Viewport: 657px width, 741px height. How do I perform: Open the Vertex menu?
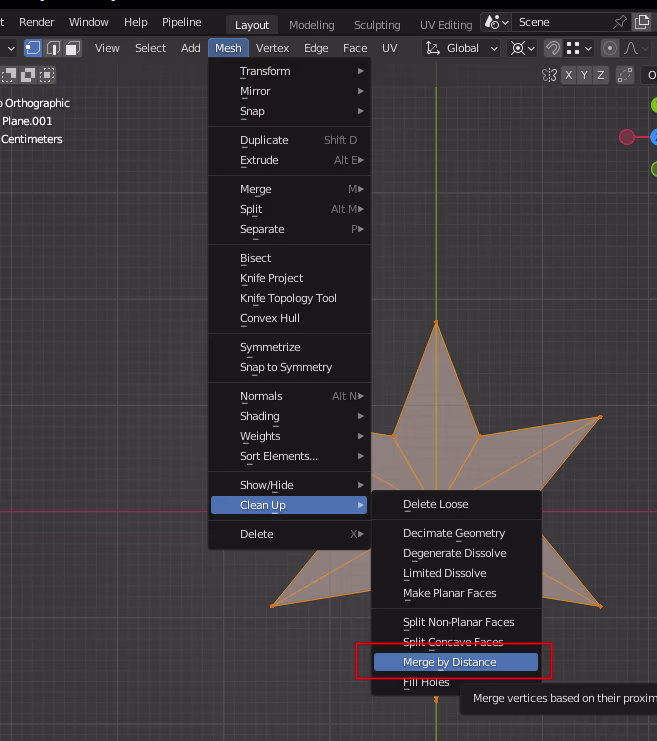[272, 48]
